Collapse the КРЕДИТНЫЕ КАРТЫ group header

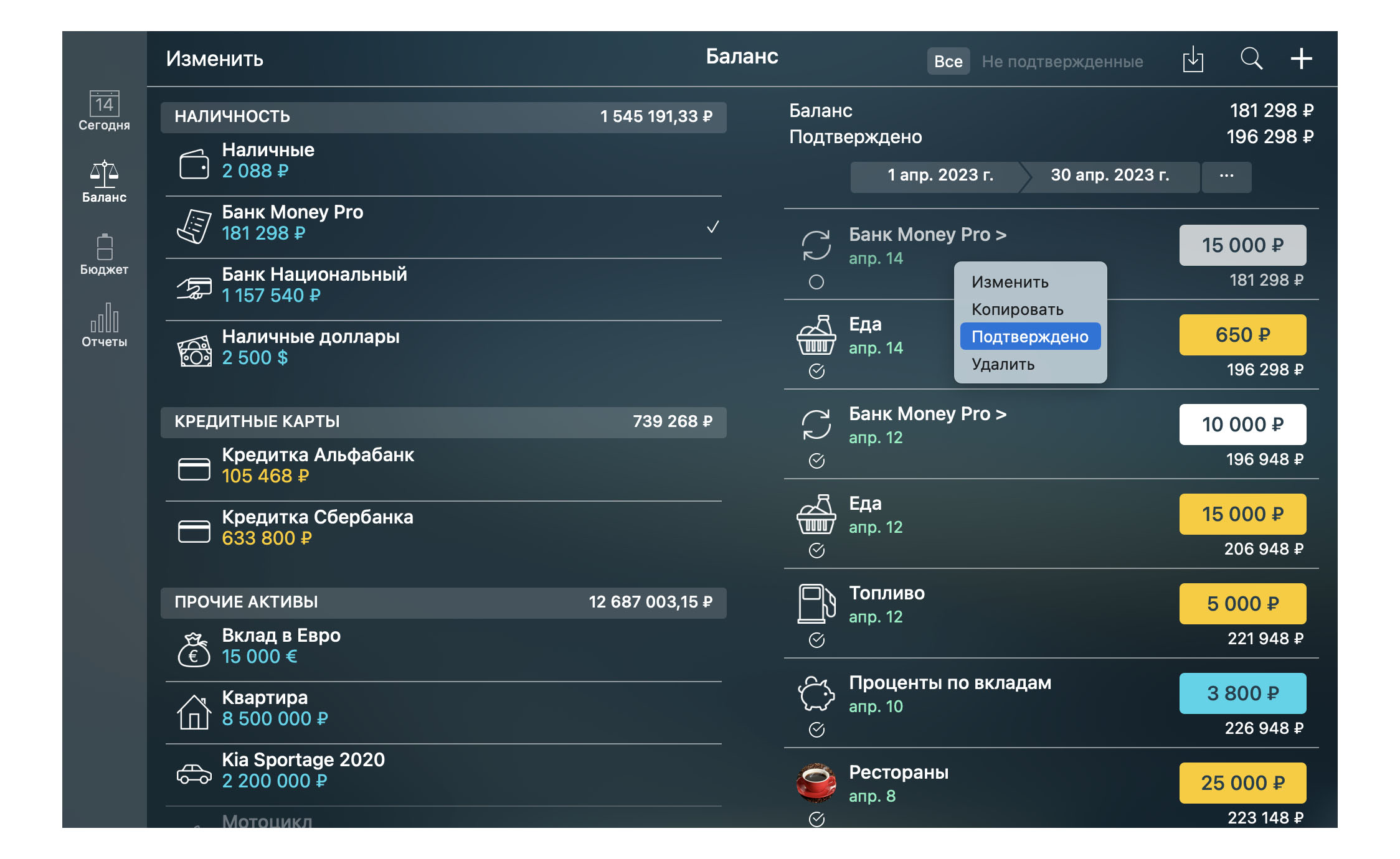tap(443, 422)
